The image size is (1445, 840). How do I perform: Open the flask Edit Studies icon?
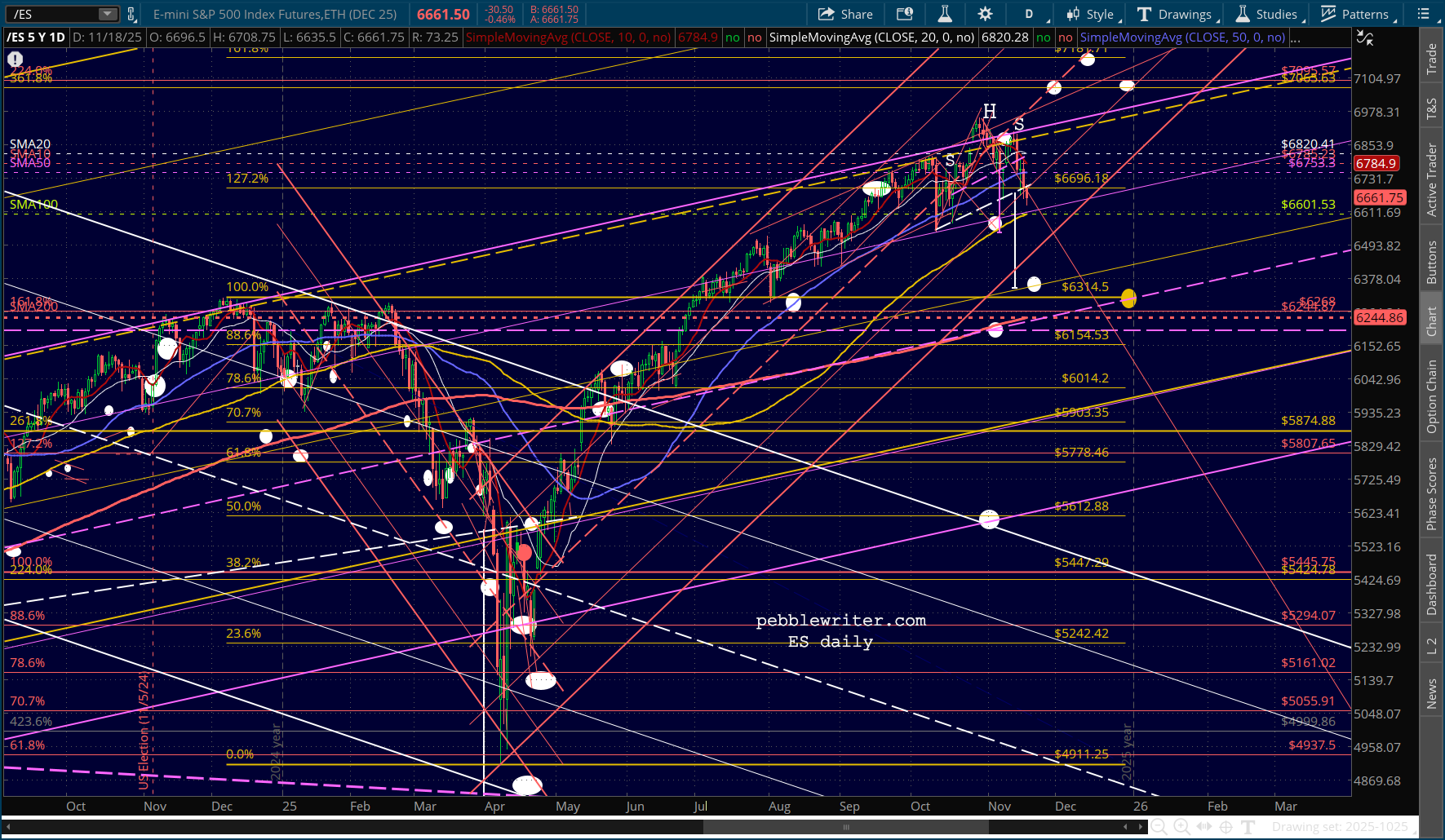[945, 14]
